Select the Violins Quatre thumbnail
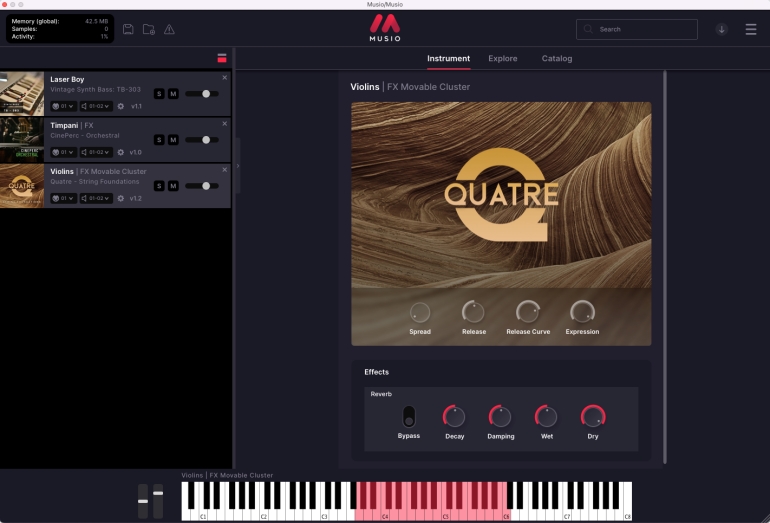This screenshot has height=523, width=770. point(22,186)
